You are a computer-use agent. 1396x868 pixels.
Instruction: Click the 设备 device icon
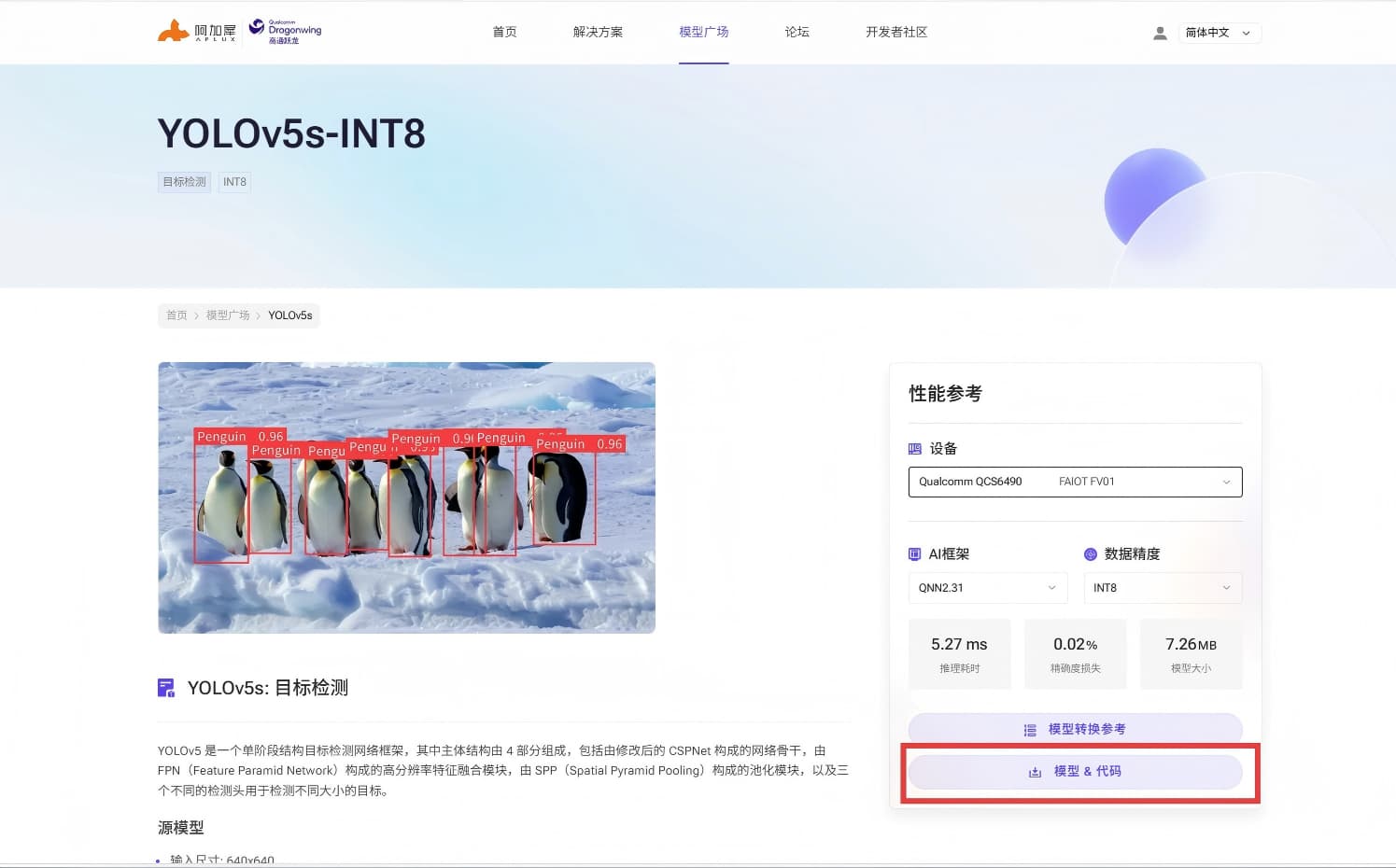click(915, 449)
